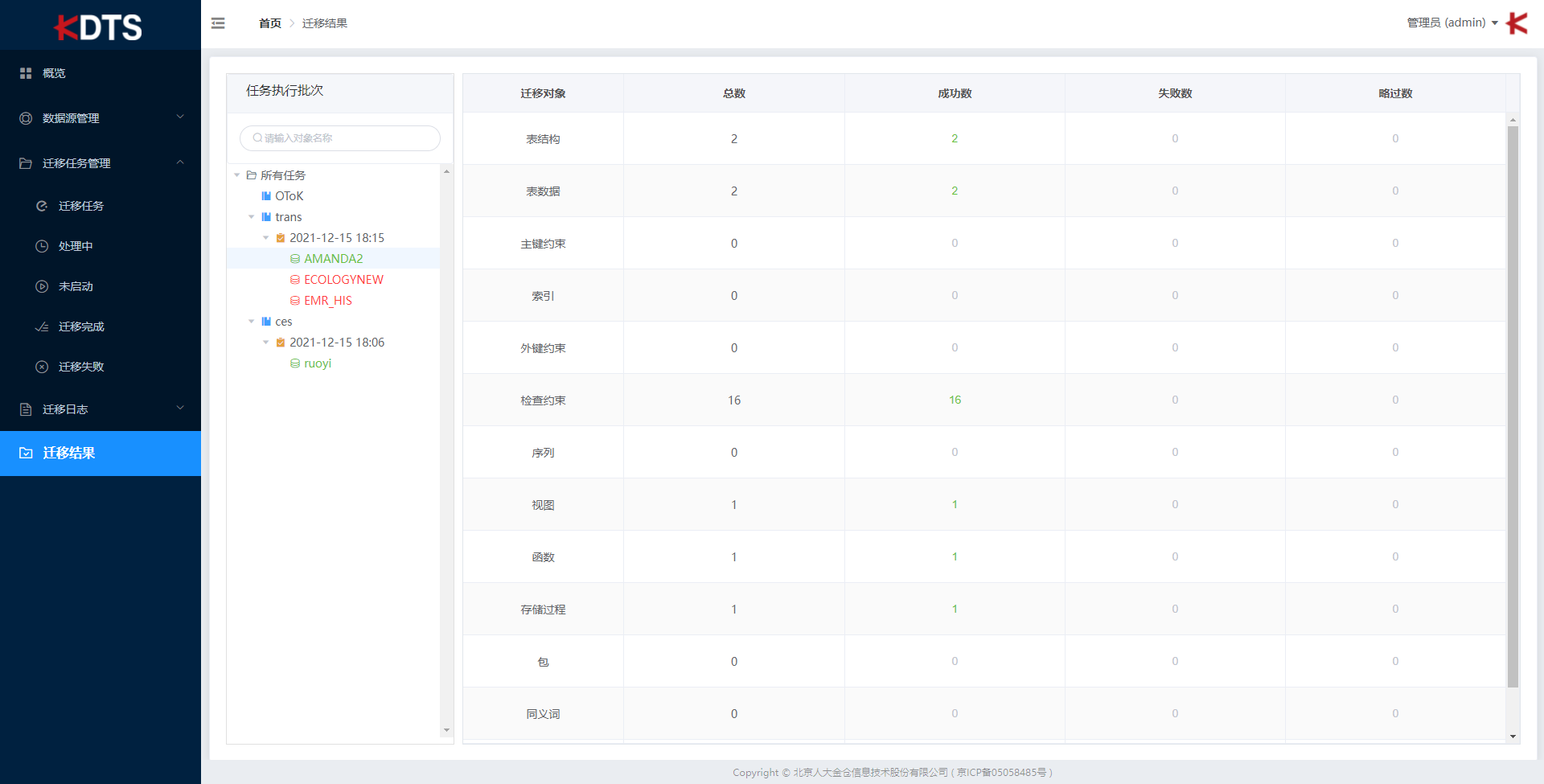Viewport: 1544px width, 784px height.
Task: Open the admin user dropdown
Action: click(1453, 23)
